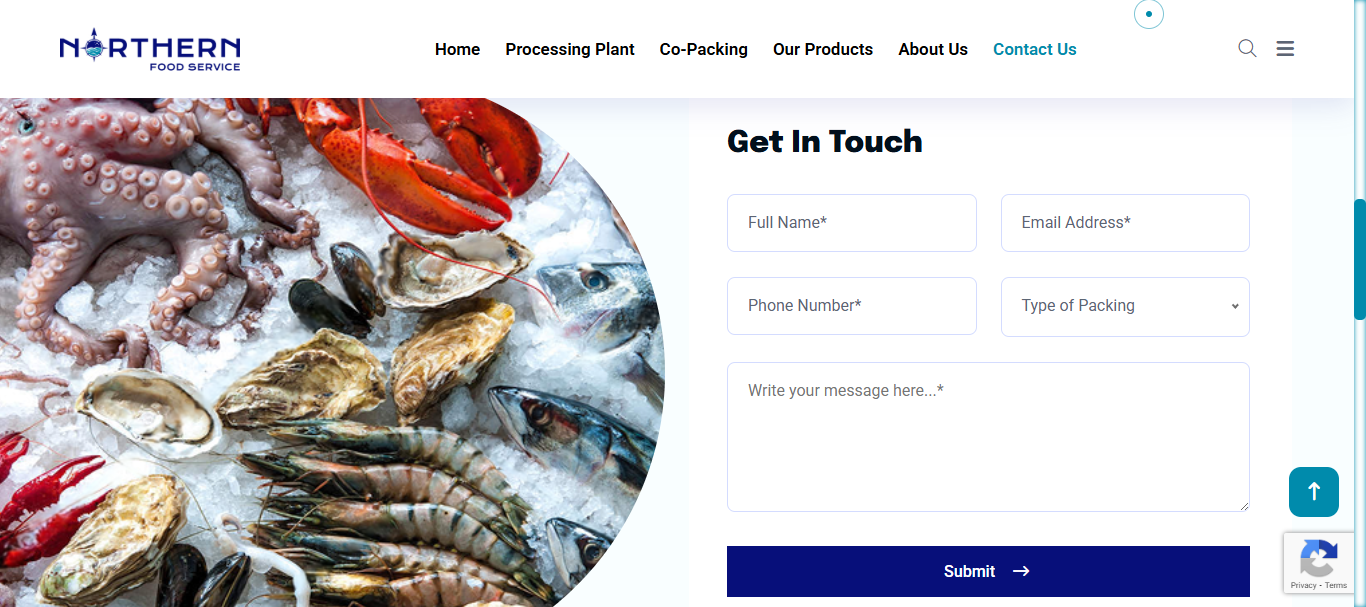Open the search magnifier icon
1366x607 pixels.
tap(1247, 48)
